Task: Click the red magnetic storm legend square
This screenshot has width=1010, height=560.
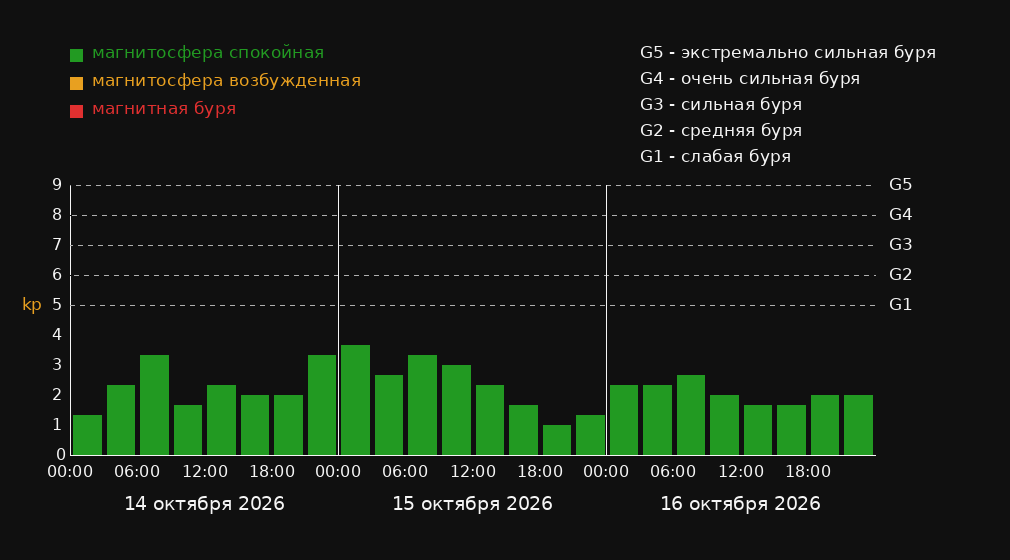Action: coord(76,111)
